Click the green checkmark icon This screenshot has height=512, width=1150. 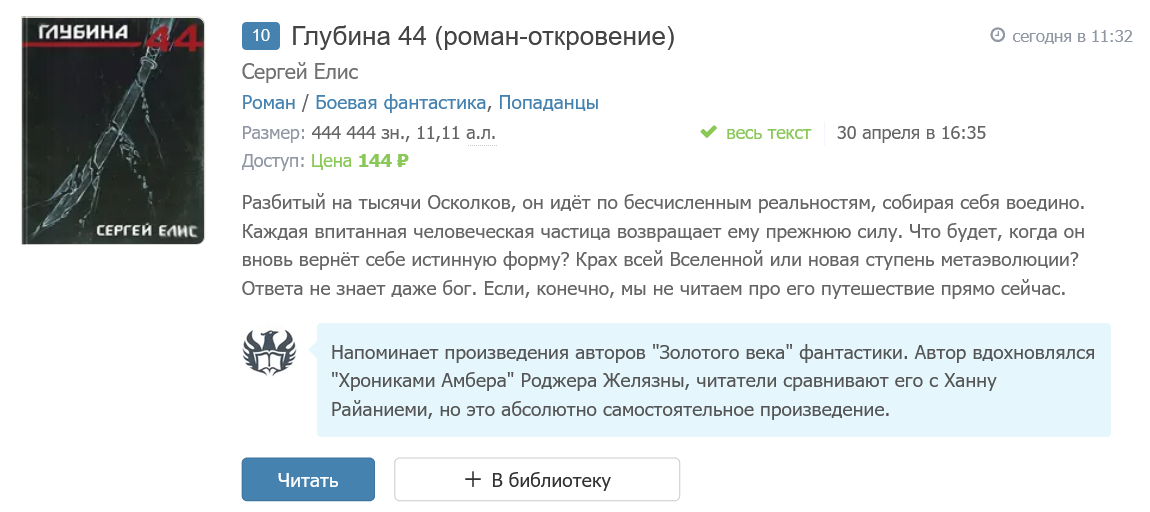point(708,133)
